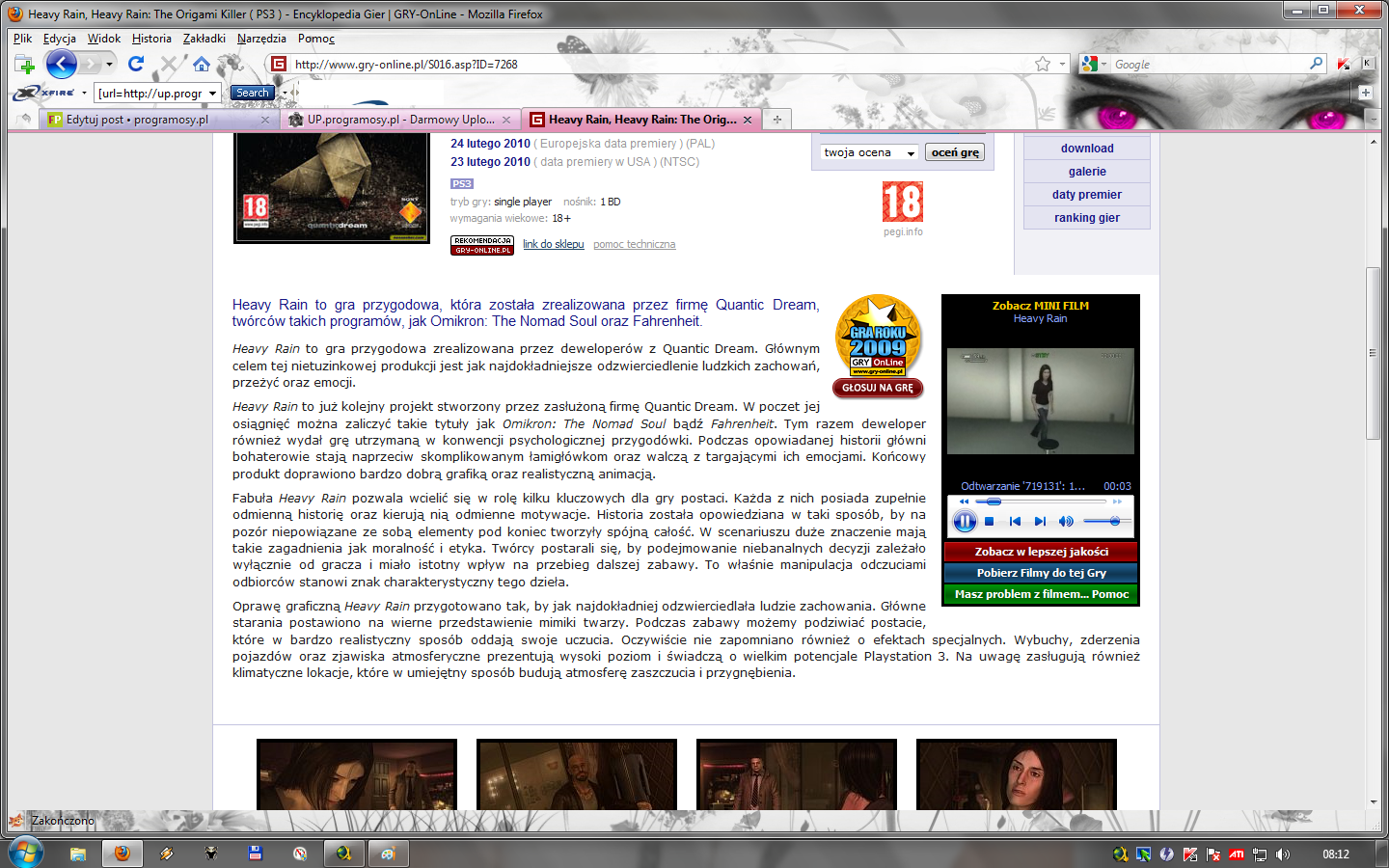Screen dimensions: 1389x868
Task: Click the Xfire toolbar logo
Action: (x=44, y=93)
